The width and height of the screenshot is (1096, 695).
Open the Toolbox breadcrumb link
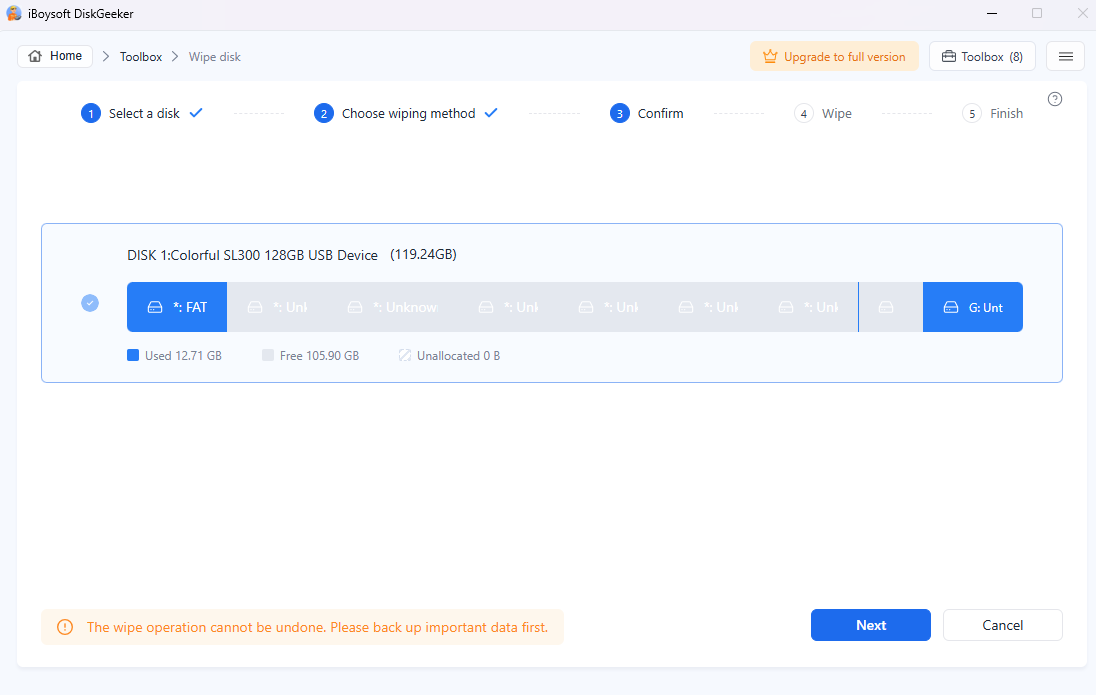(140, 57)
